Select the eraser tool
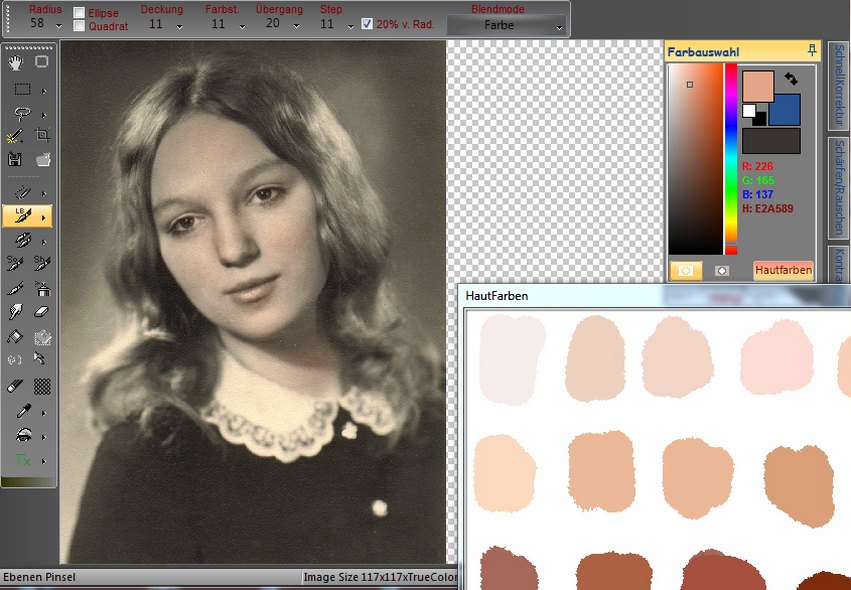The image size is (851, 590). click(x=42, y=311)
